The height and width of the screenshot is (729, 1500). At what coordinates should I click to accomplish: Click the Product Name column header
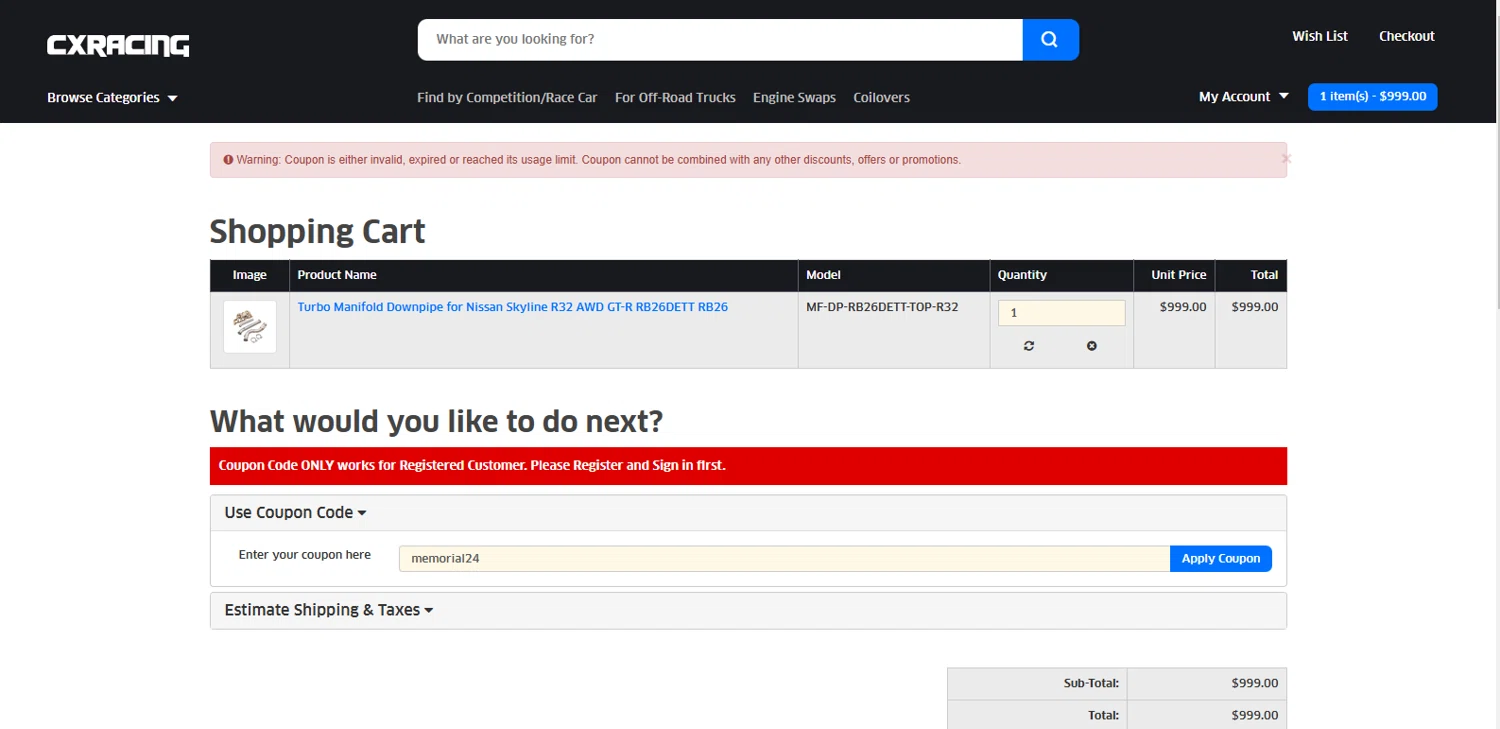pos(337,275)
